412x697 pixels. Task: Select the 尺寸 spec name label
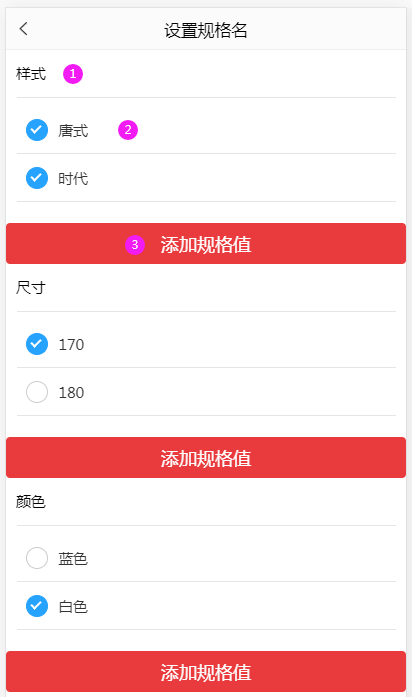(x=31, y=288)
